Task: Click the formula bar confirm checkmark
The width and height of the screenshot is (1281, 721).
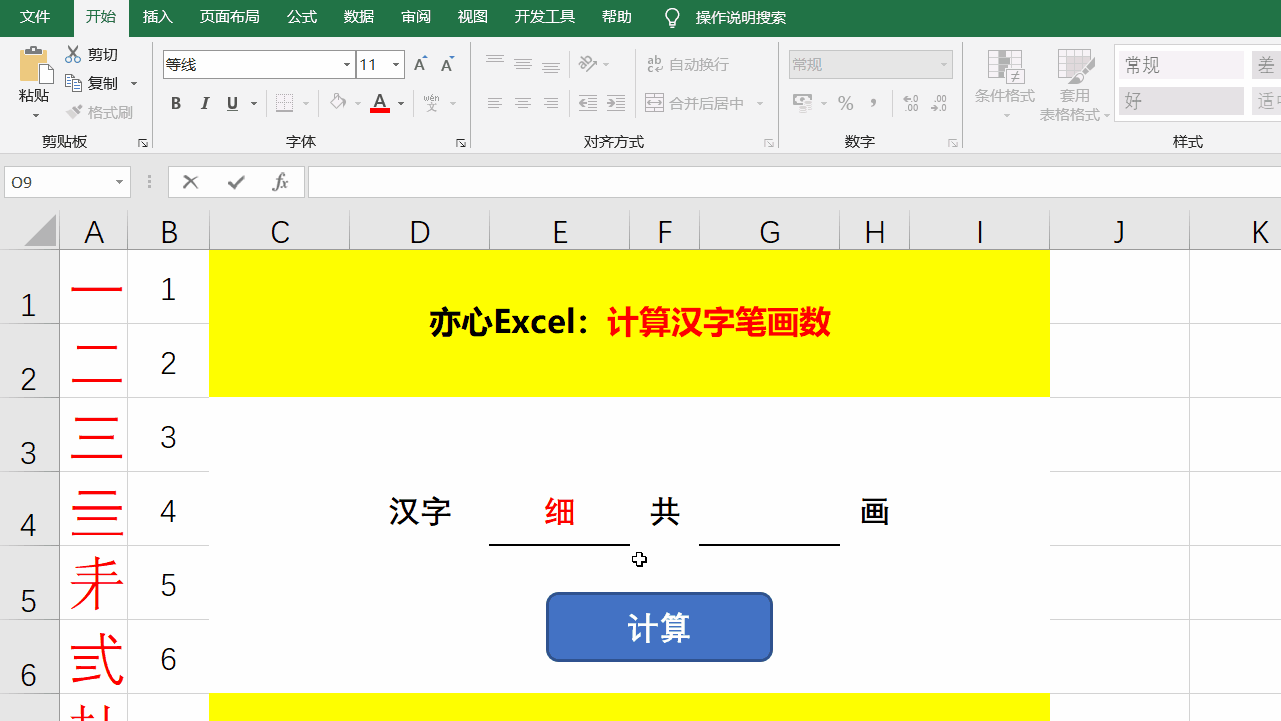Action: coord(236,182)
